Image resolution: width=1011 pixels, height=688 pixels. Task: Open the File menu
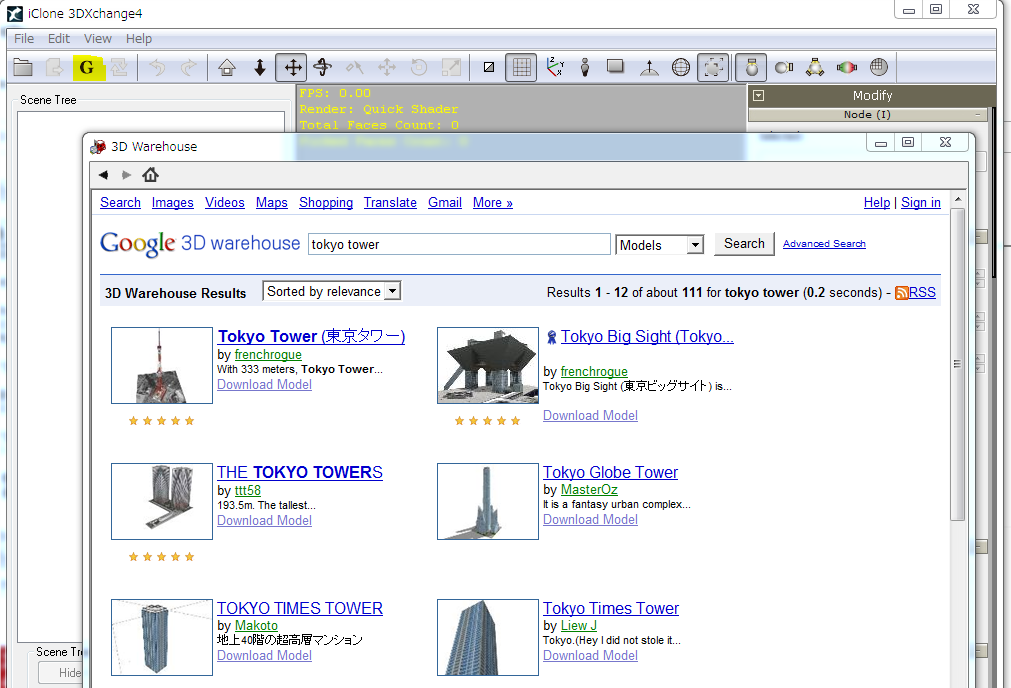[24, 39]
